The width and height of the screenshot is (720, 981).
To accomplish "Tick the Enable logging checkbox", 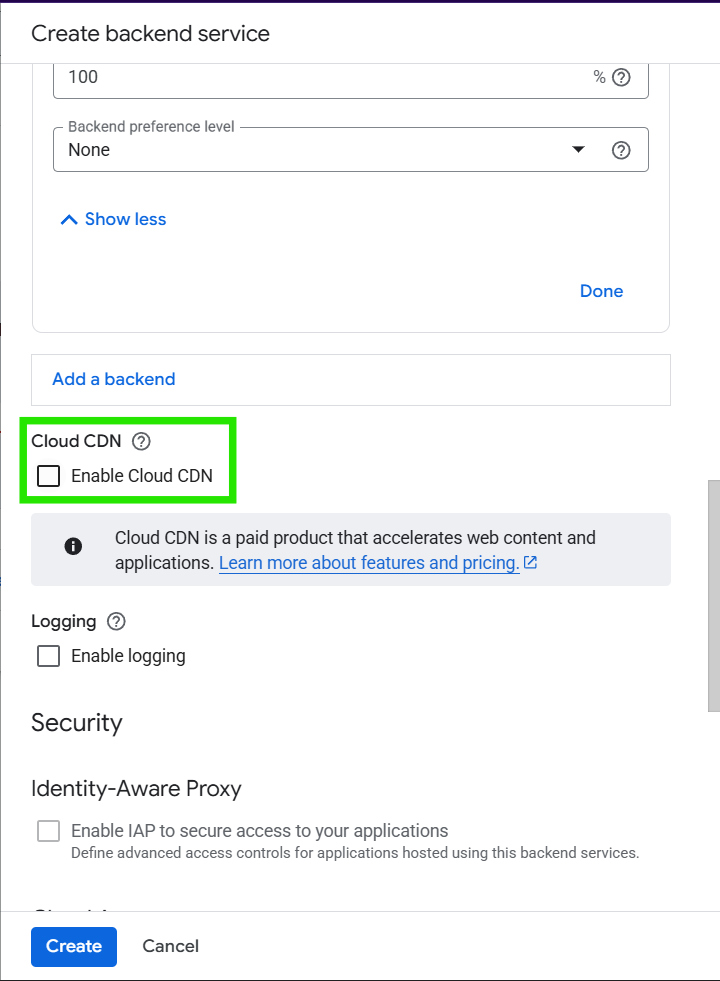I will pyautogui.click(x=48, y=656).
